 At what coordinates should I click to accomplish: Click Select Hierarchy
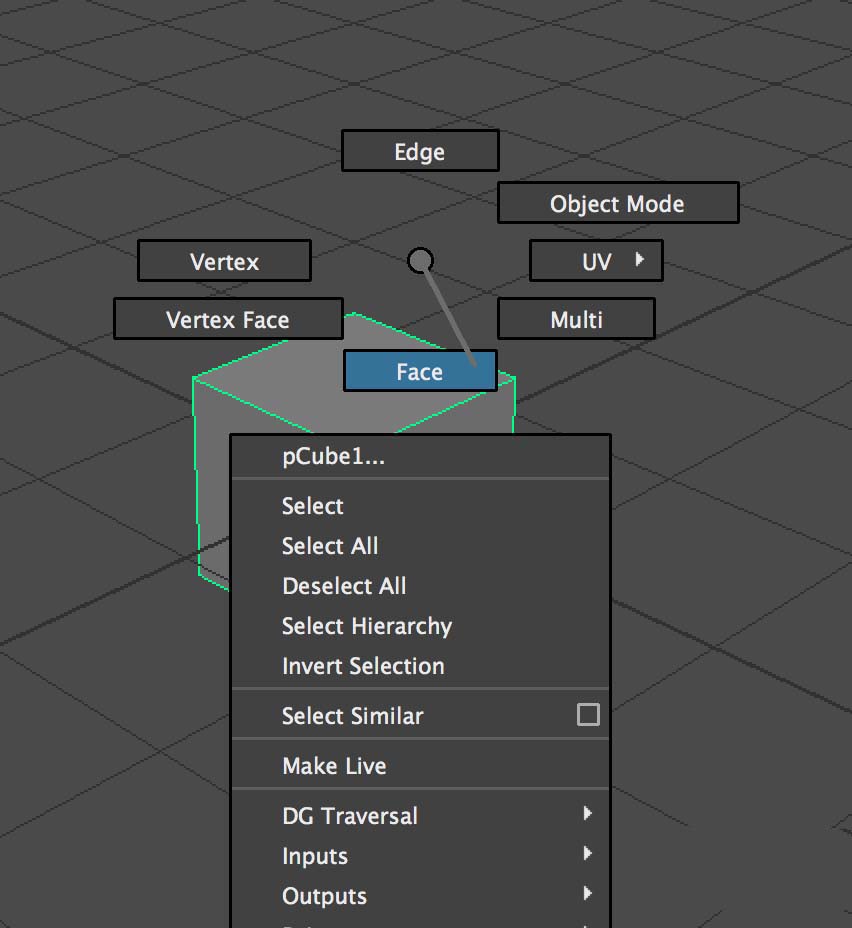pos(420,626)
